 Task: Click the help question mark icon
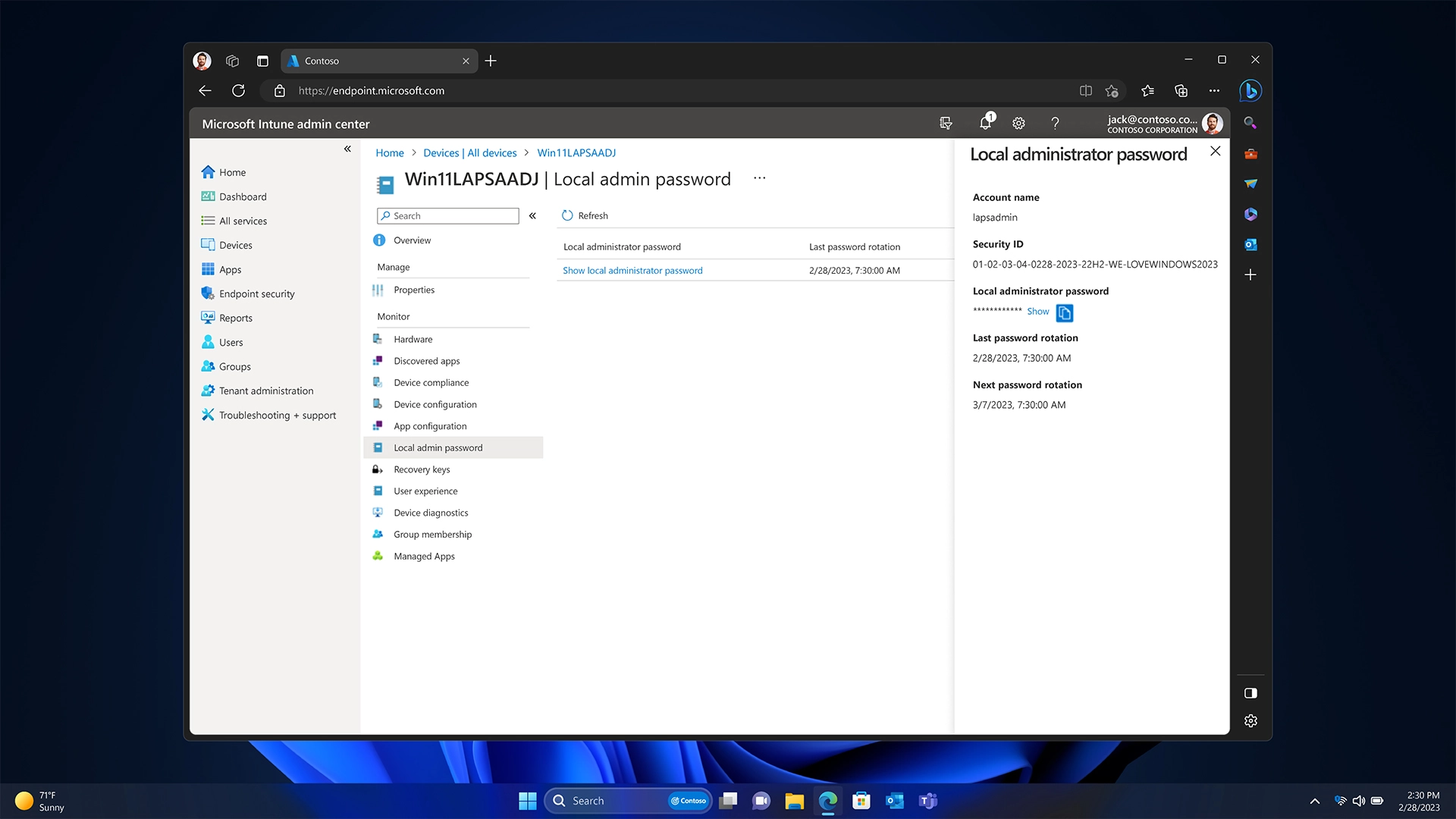(x=1055, y=123)
